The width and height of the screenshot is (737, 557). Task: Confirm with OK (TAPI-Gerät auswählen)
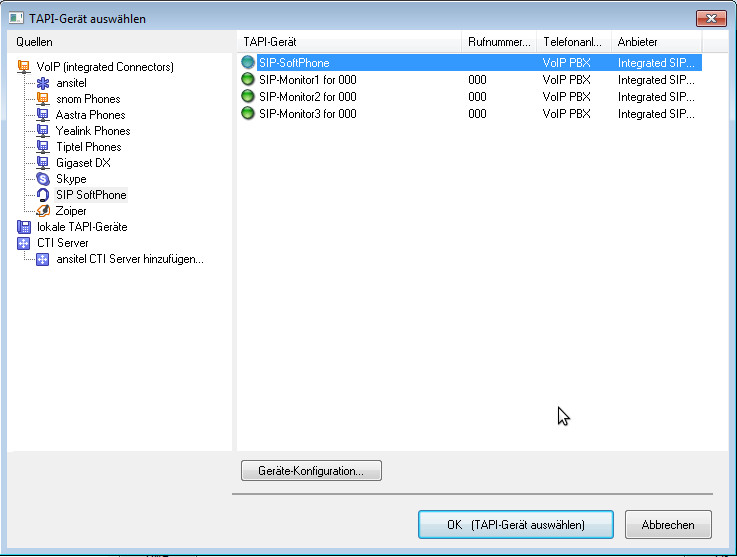tap(516, 525)
